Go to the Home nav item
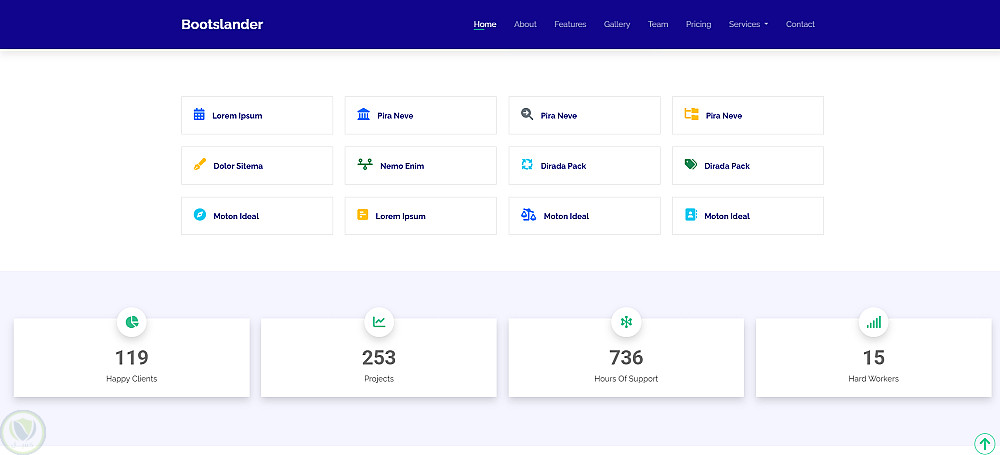Image resolution: width=1000 pixels, height=455 pixels. [485, 24]
